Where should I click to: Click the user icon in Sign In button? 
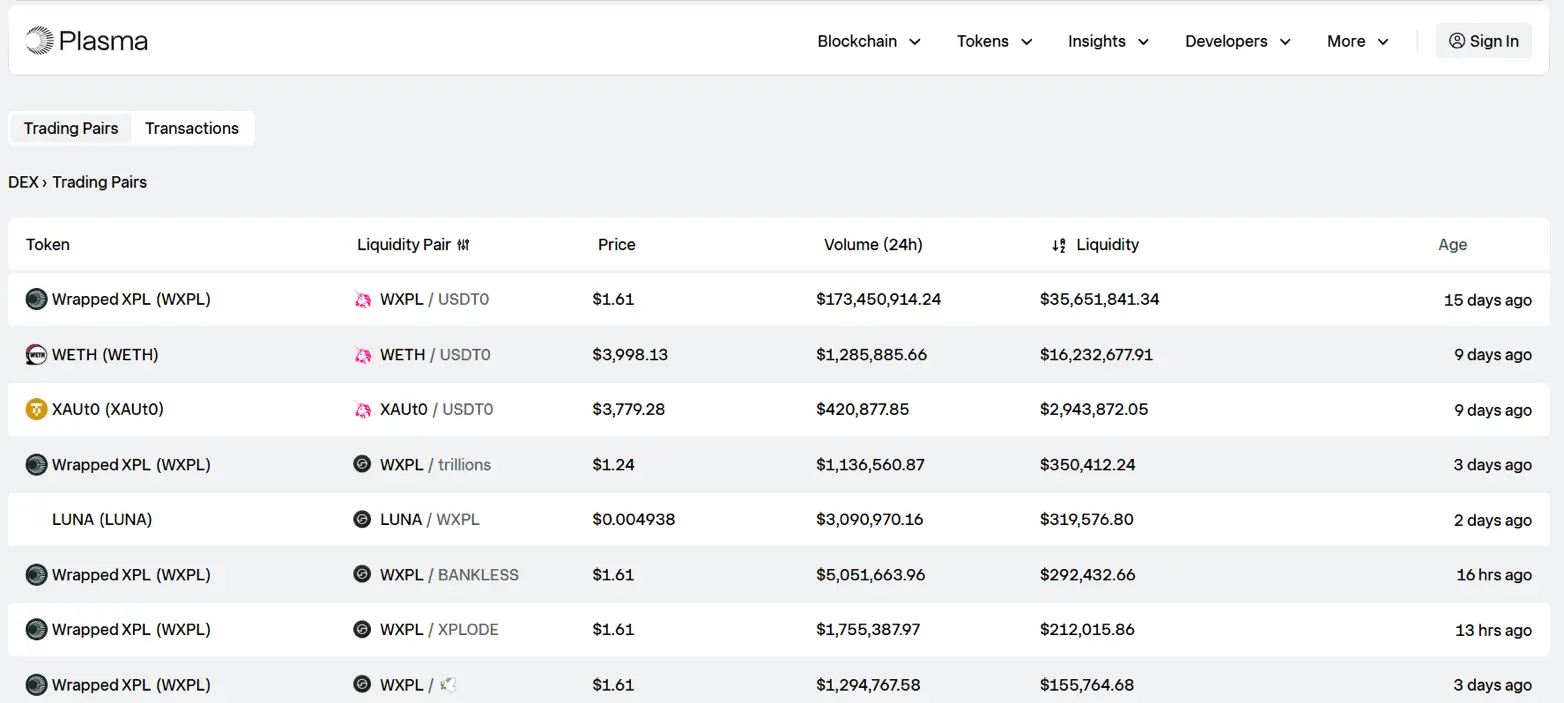(1457, 41)
